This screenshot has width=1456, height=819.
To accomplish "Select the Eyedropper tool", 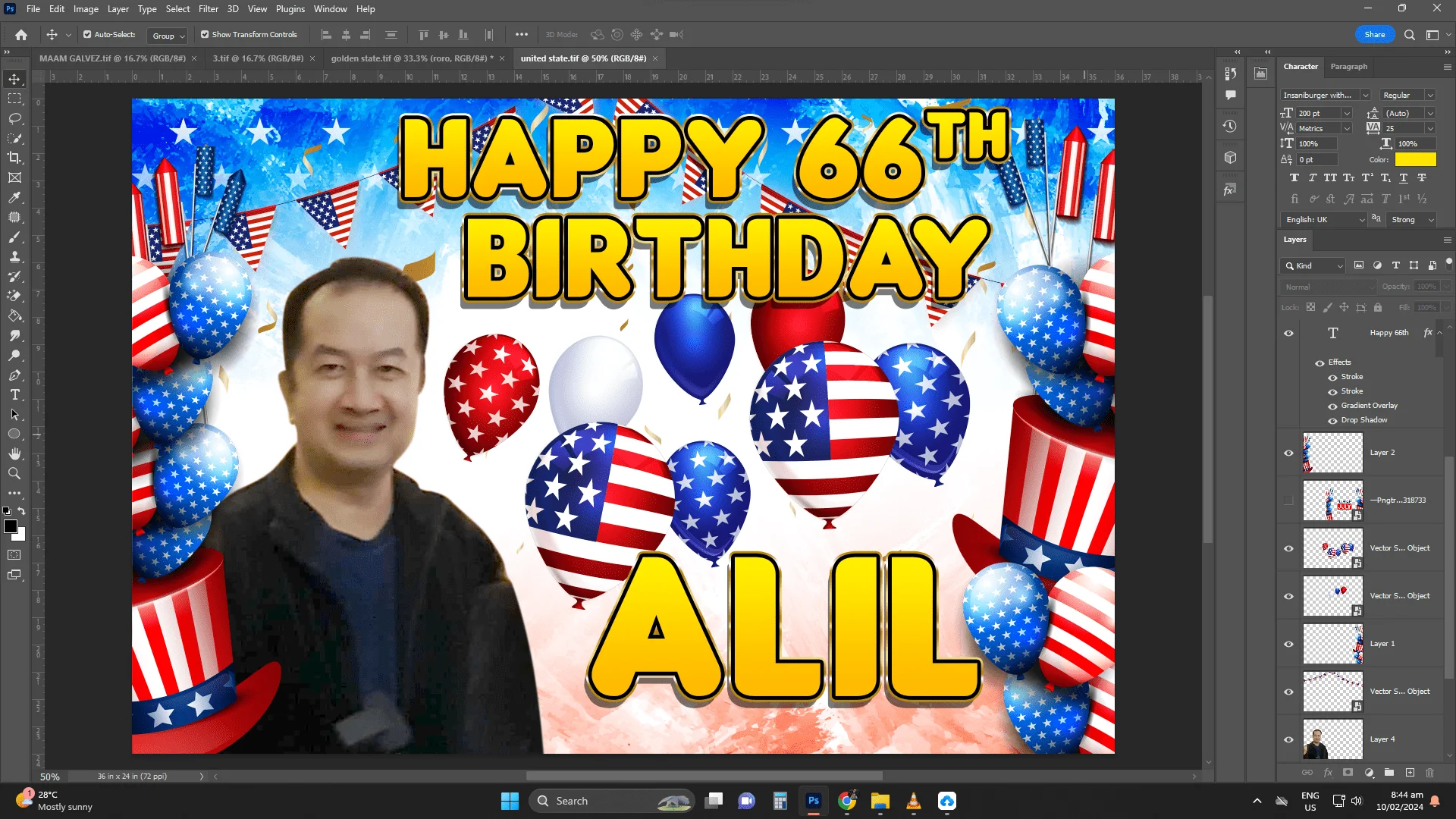I will (x=14, y=197).
